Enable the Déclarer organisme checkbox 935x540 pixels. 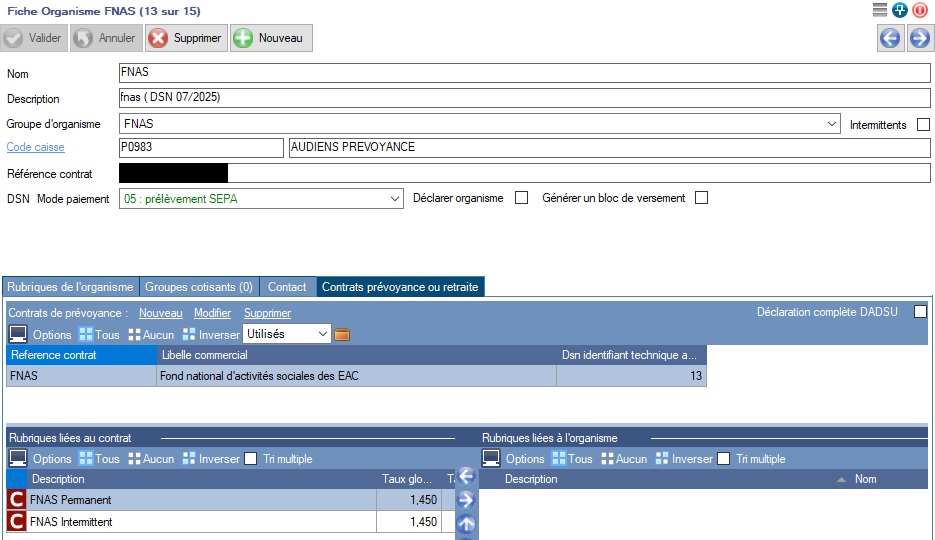(521, 198)
